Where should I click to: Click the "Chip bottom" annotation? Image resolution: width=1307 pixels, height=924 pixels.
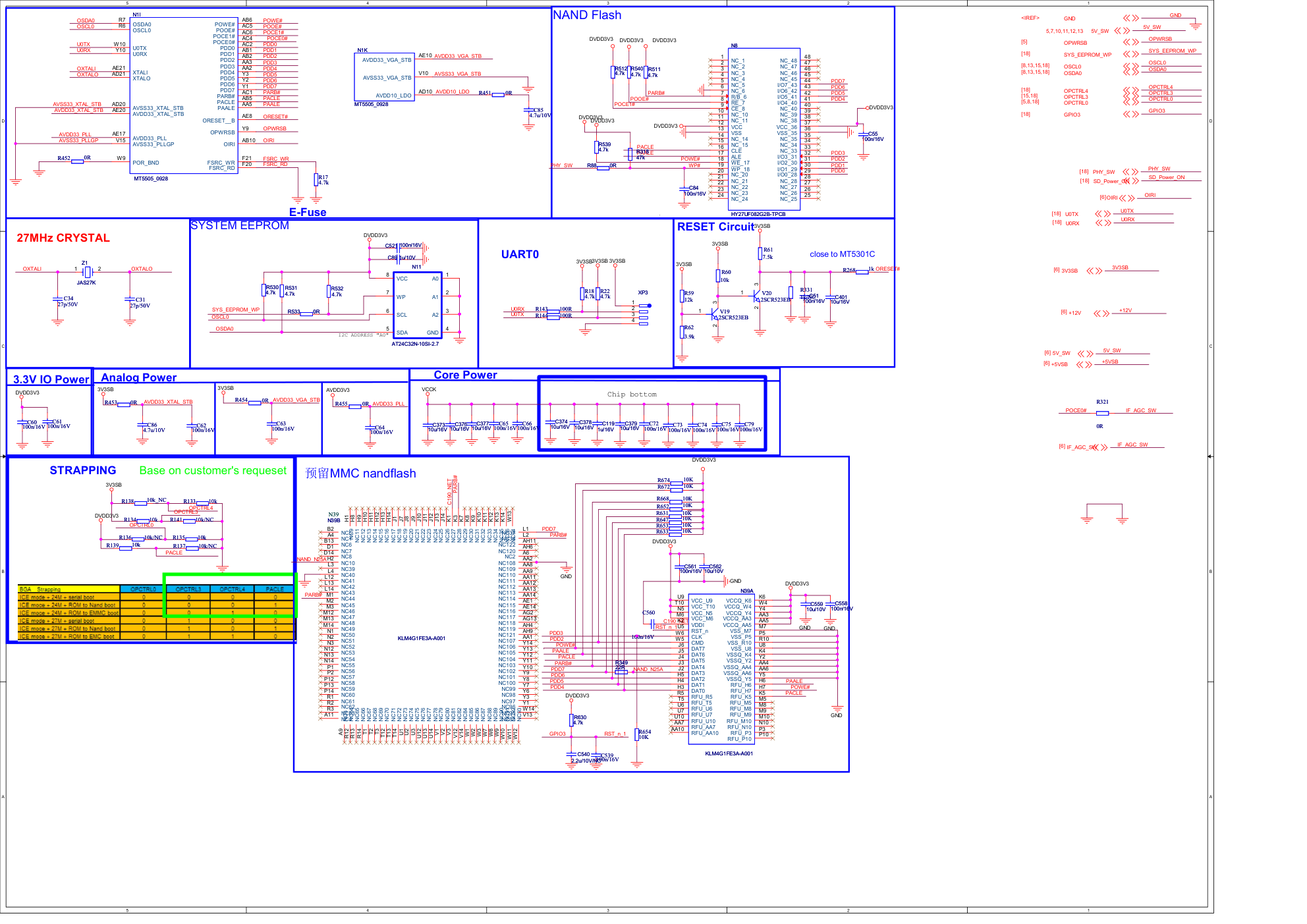(x=632, y=394)
